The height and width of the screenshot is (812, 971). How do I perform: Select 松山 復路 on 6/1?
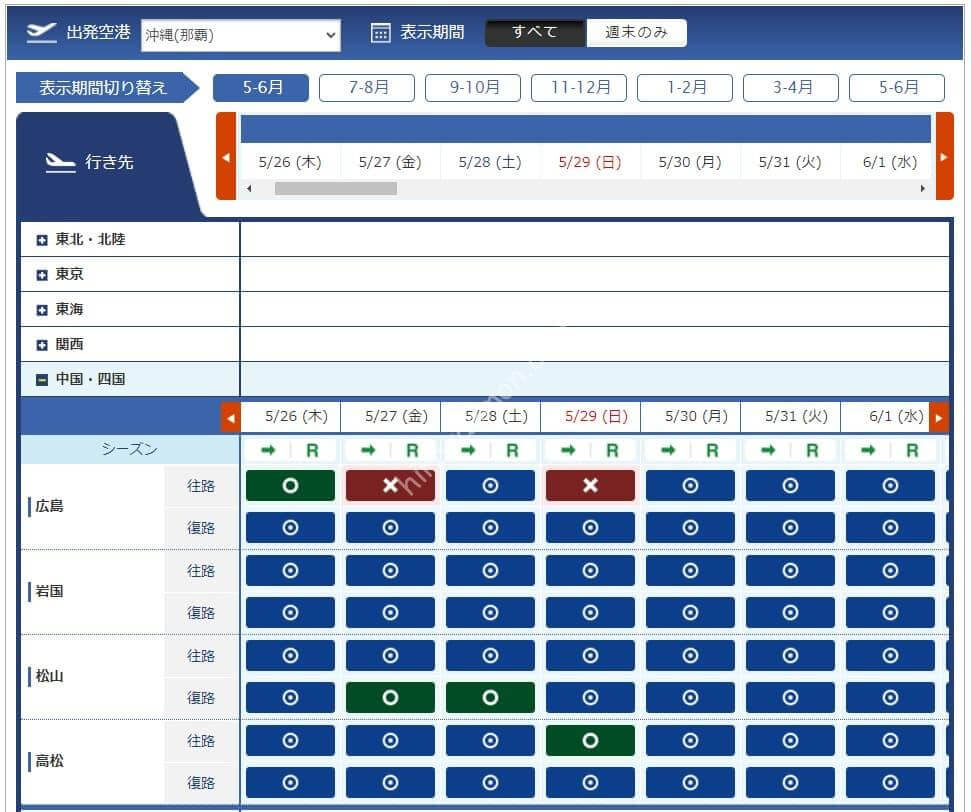(890, 698)
